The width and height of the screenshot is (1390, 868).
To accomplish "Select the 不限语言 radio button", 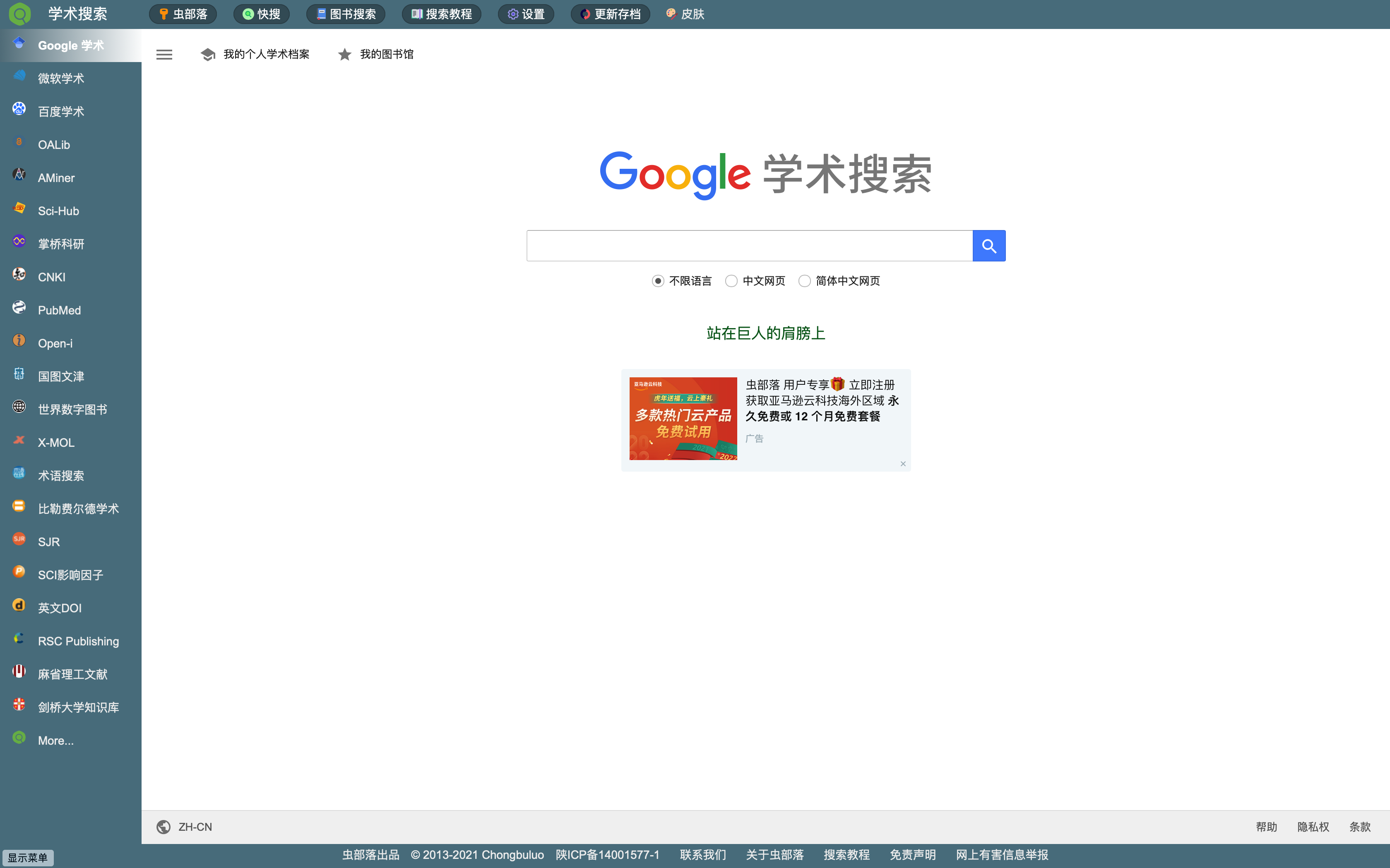I will (x=658, y=281).
